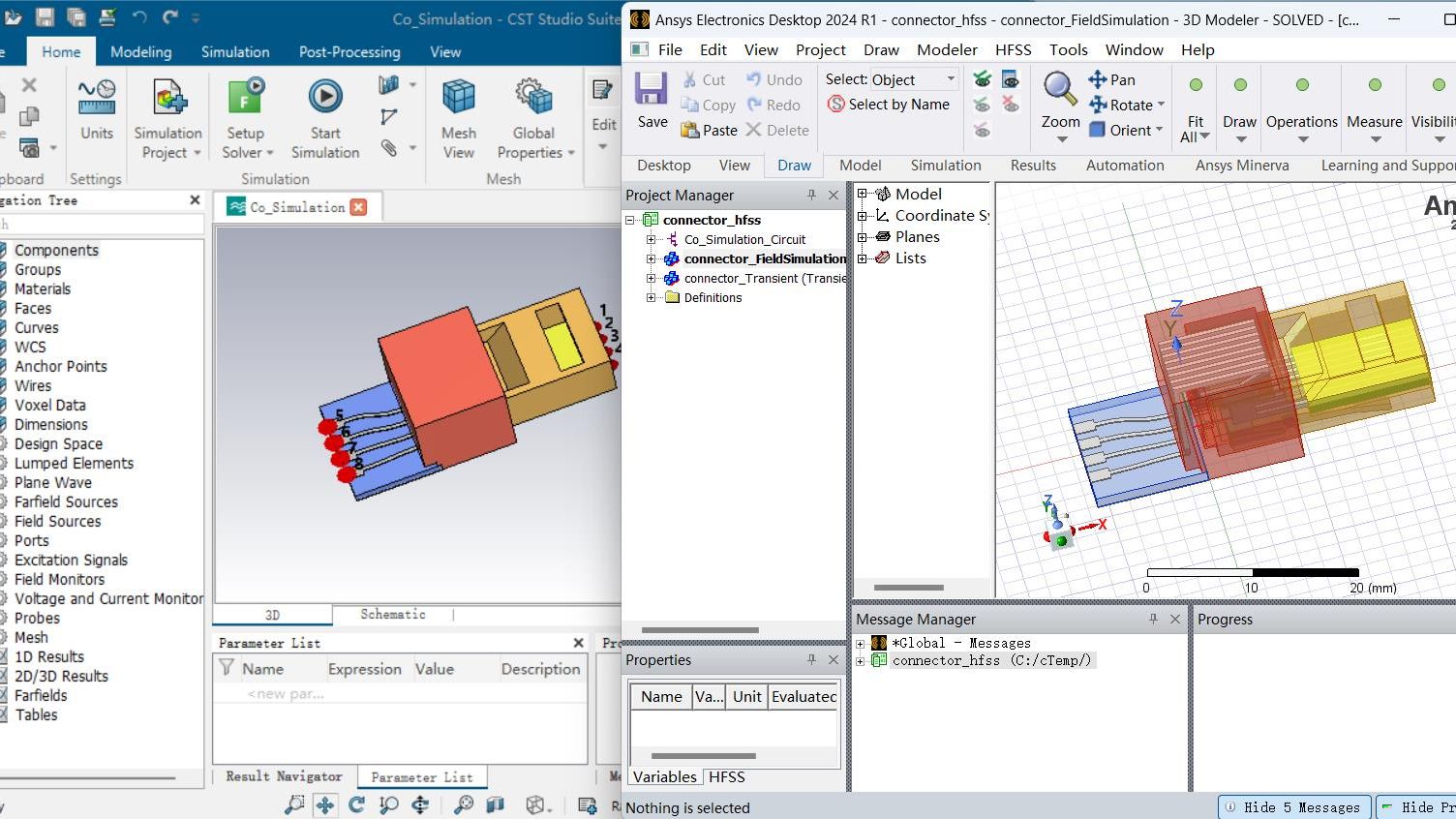1456x819 pixels.
Task: Click the Zoom magnifier in Ansys
Action: click(1060, 89)
